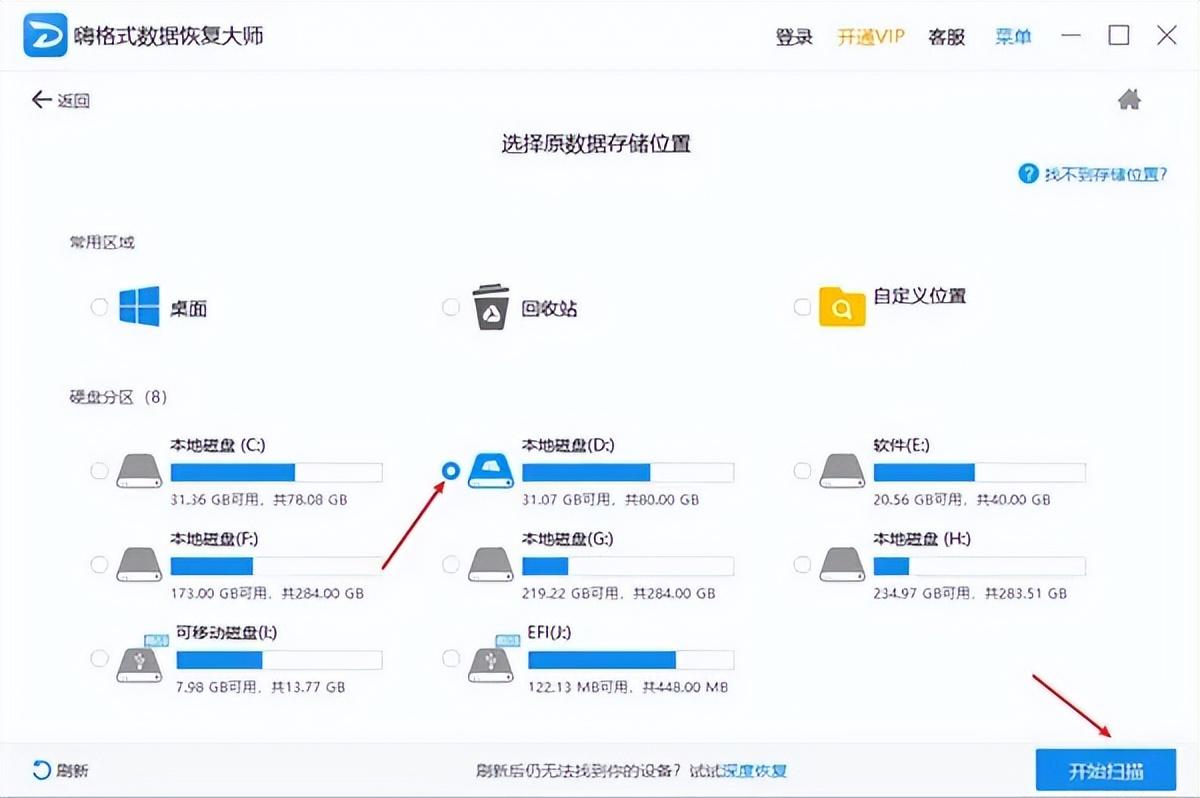Click the refresh icon at bottom left
Viewport: 1200px width, 798px height.
(42, 770)
